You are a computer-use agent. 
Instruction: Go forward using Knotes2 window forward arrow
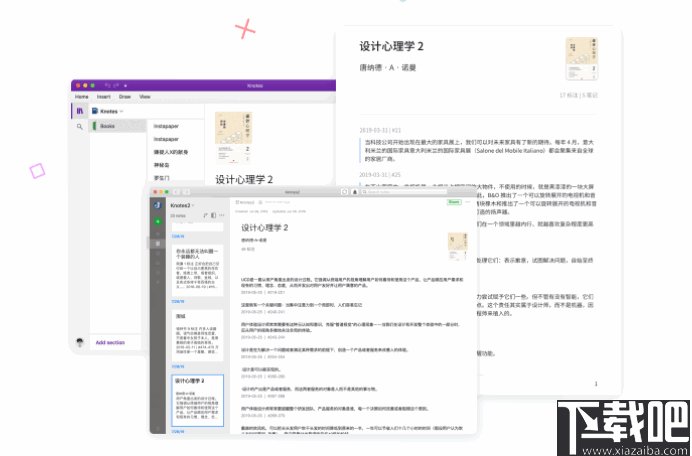186,192
